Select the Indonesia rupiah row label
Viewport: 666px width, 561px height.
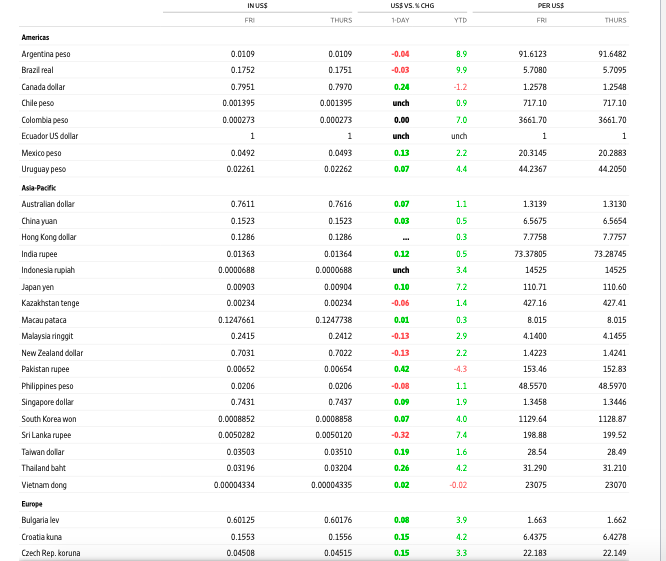[x=48, y=270]
